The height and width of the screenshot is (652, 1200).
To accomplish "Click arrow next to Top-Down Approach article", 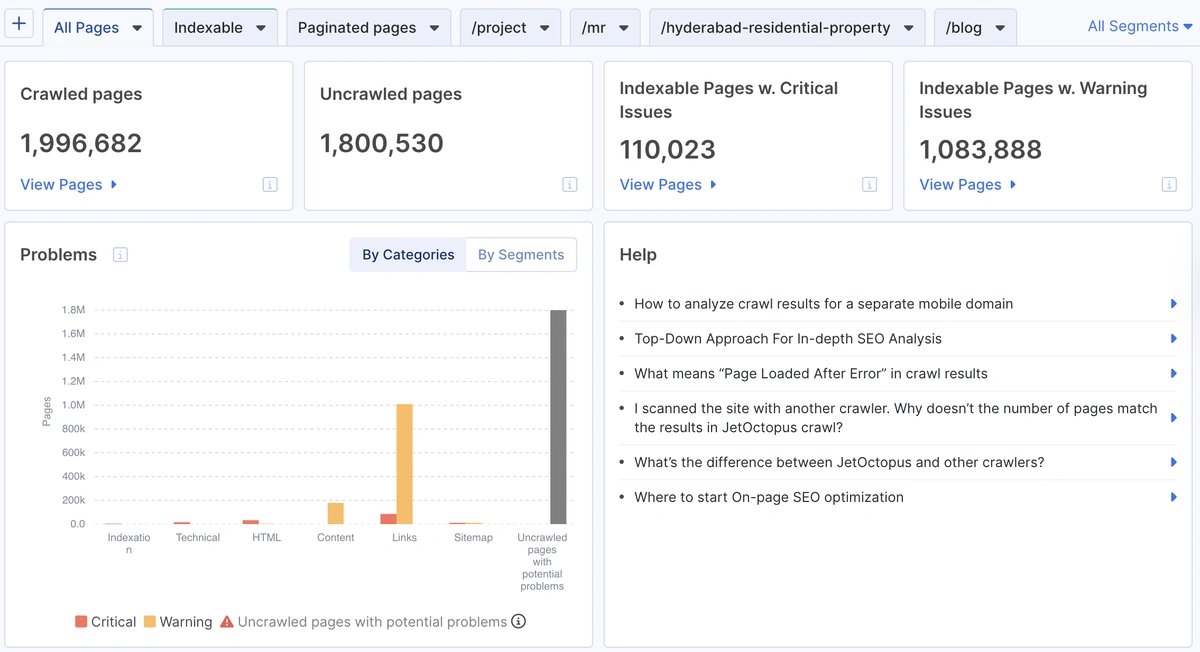I will [x=1174, y=339].
